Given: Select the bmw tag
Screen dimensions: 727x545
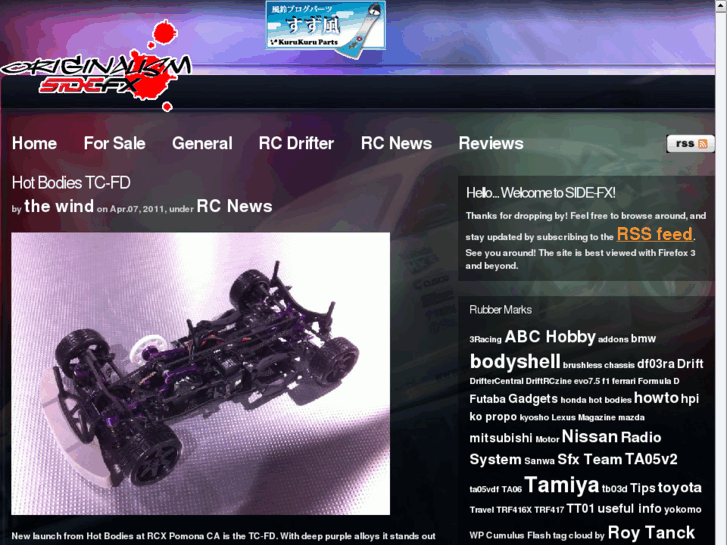Looking at the screenshot, I should [643, 339].
